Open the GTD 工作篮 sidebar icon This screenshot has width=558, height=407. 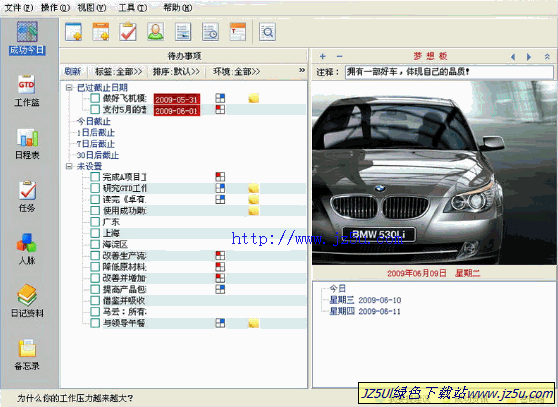[x=27, y=91]
